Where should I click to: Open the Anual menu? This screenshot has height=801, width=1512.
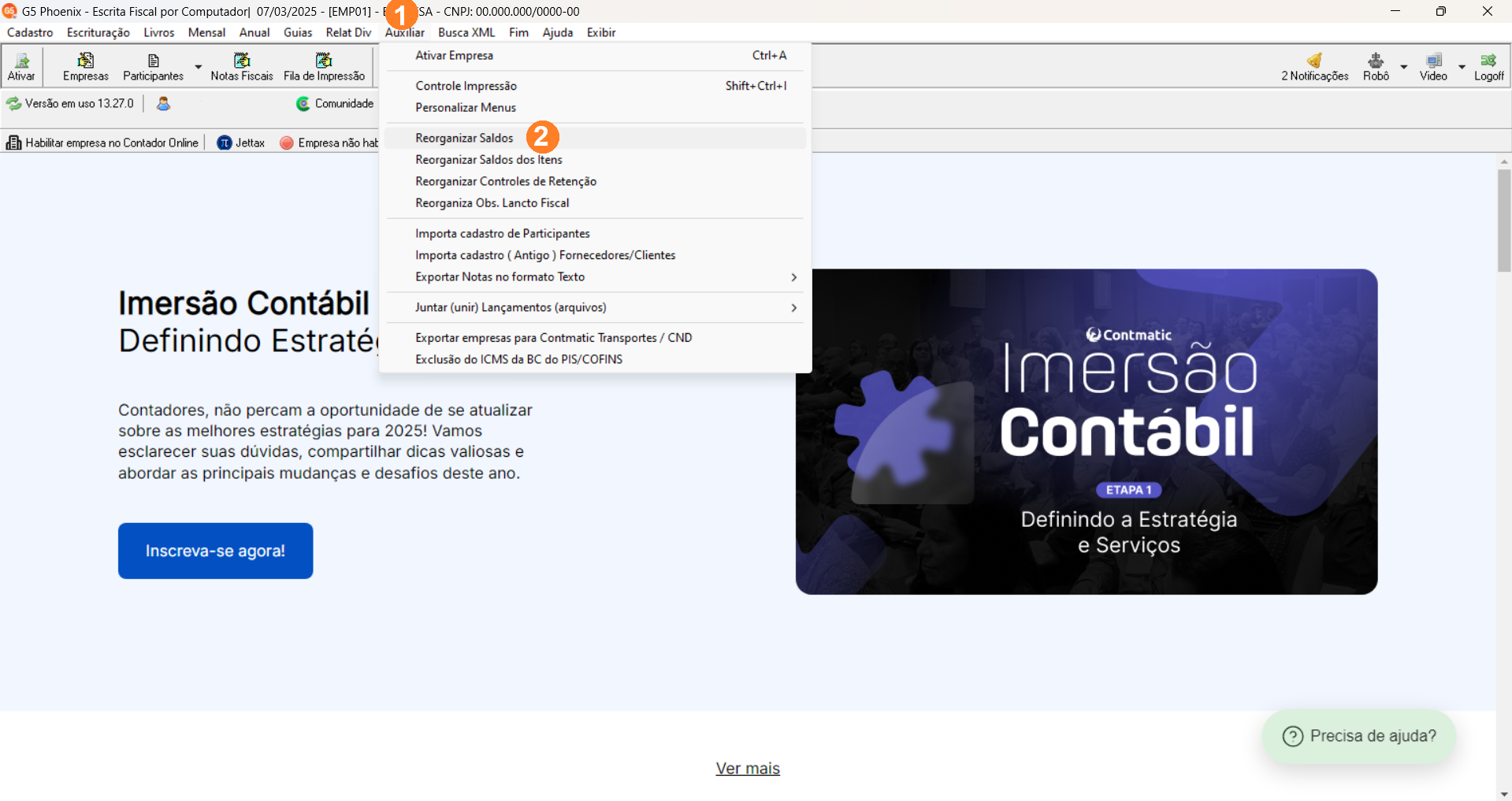point(254,32)
